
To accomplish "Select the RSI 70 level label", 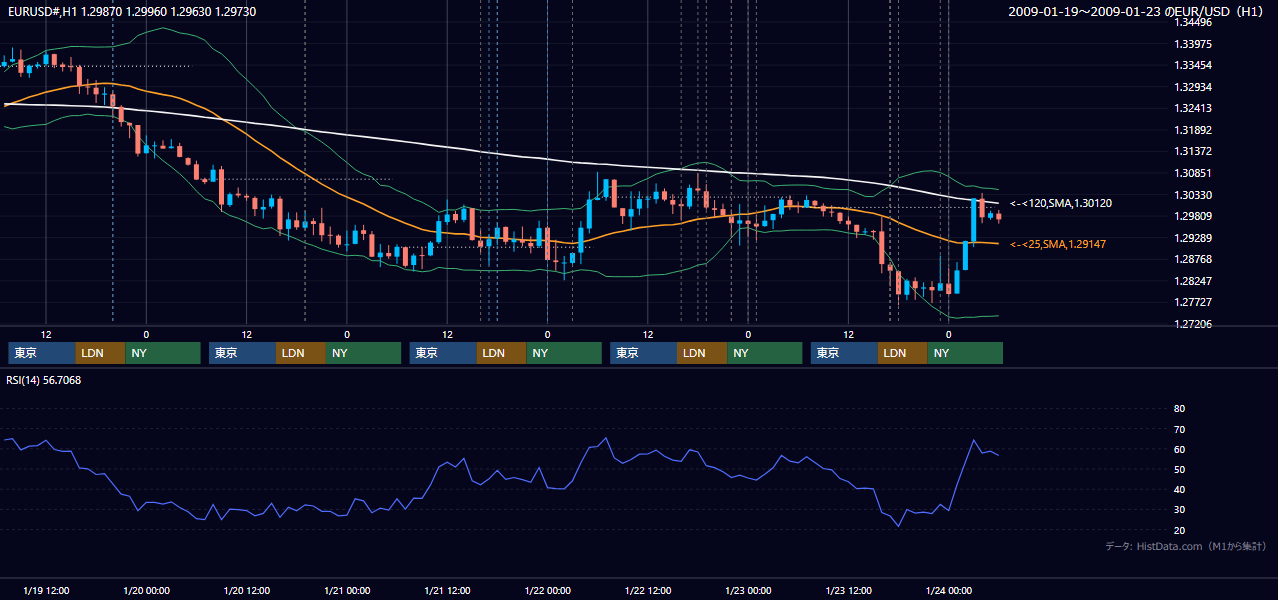I will point(1179,429).
